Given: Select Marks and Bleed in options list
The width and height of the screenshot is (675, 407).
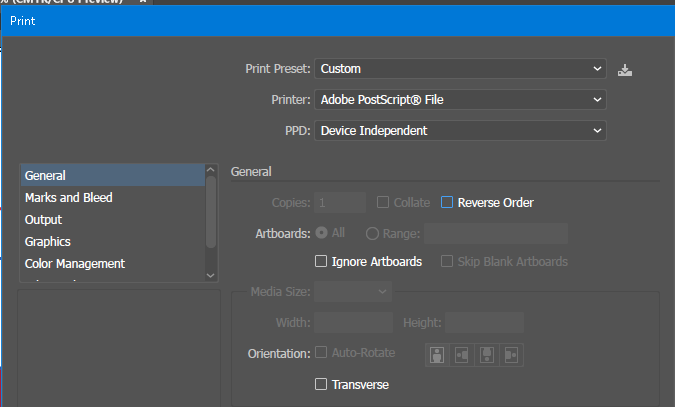Looking at the screenshot, I should (69, 198).
